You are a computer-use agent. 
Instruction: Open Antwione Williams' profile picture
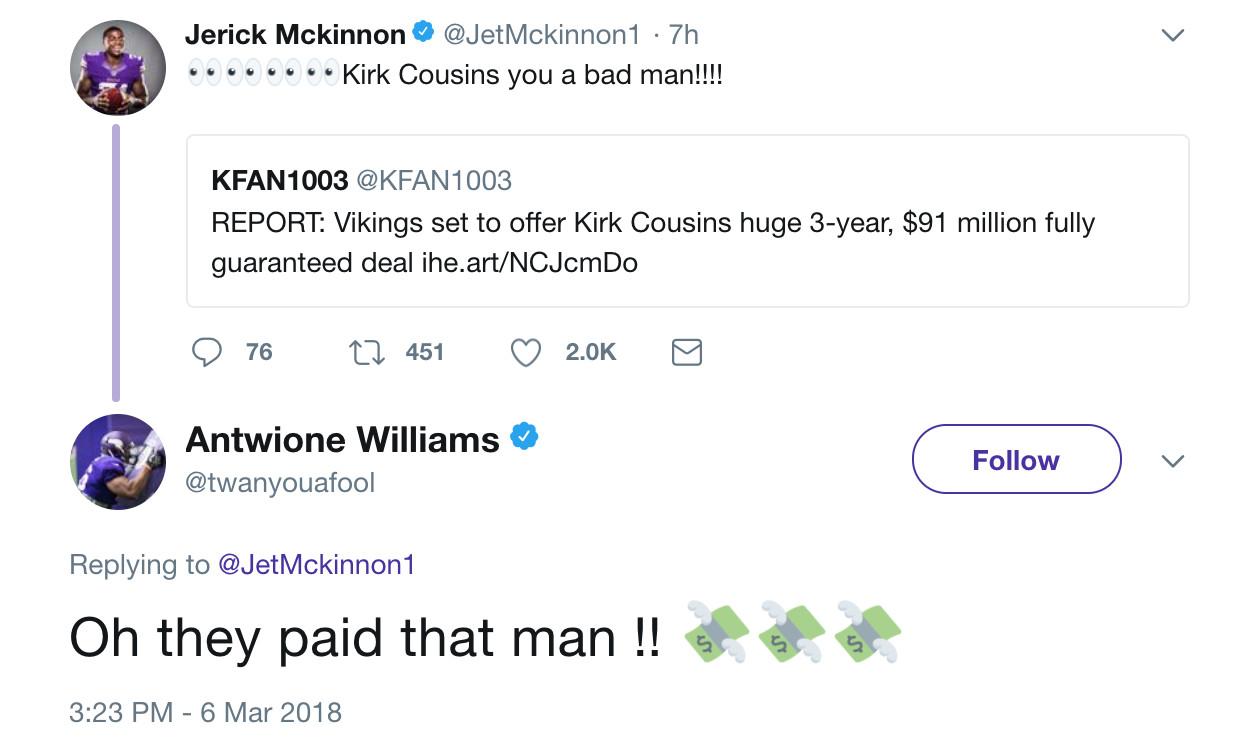[x=118, y=462]
